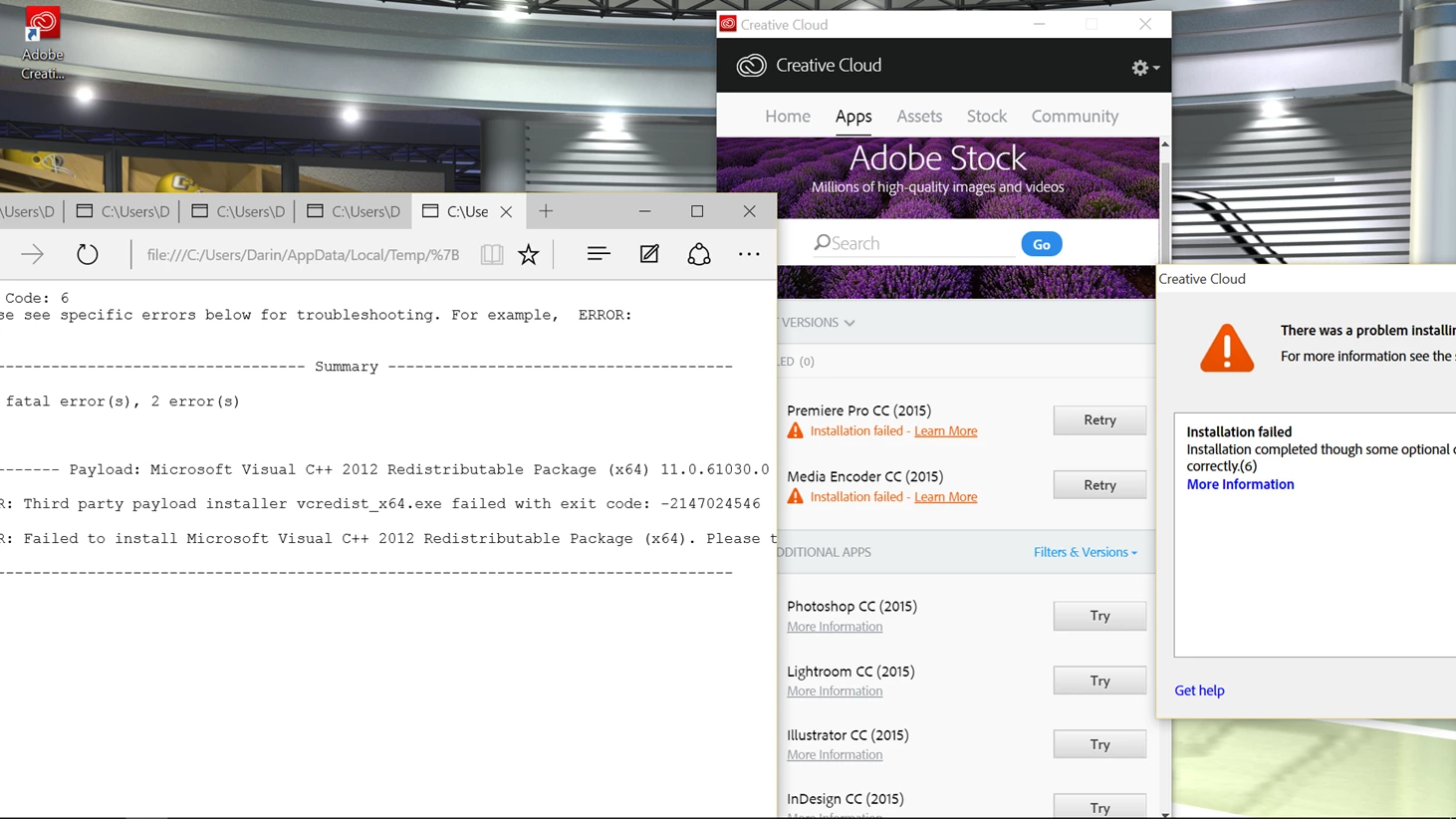Click scrollbar down arrow in Creative Cloud
The image size is (1456, 819).
click(x=1164, y=814)
